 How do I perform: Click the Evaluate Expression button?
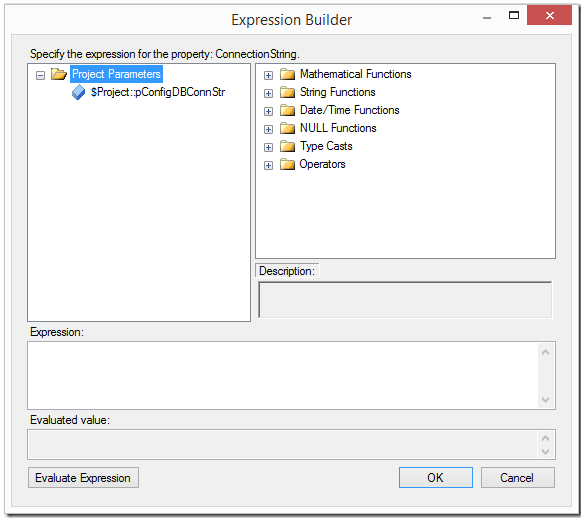pos(83,478)
